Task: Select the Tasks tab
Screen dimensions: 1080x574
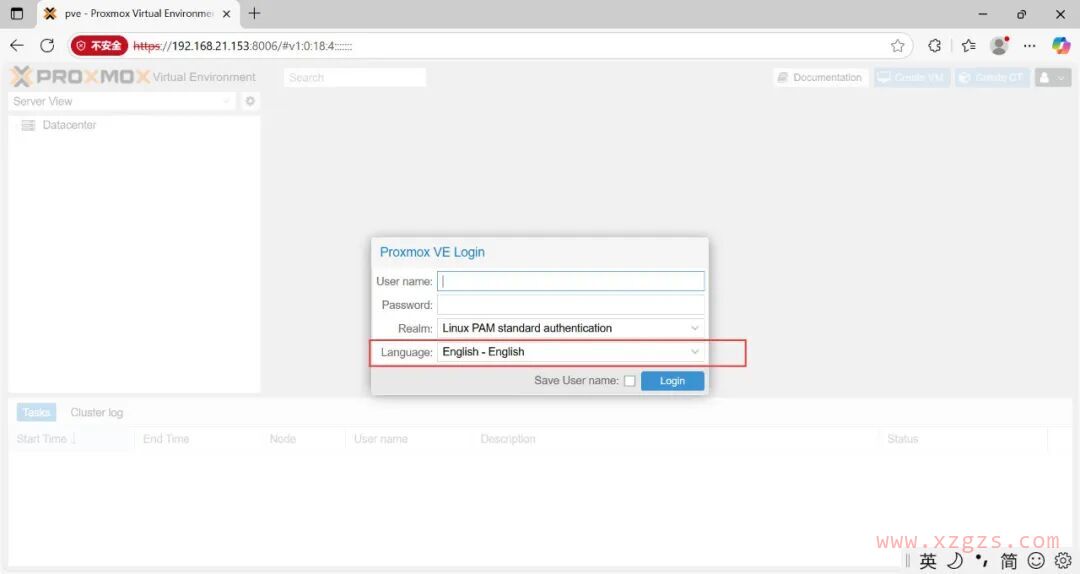Action: 37,413
